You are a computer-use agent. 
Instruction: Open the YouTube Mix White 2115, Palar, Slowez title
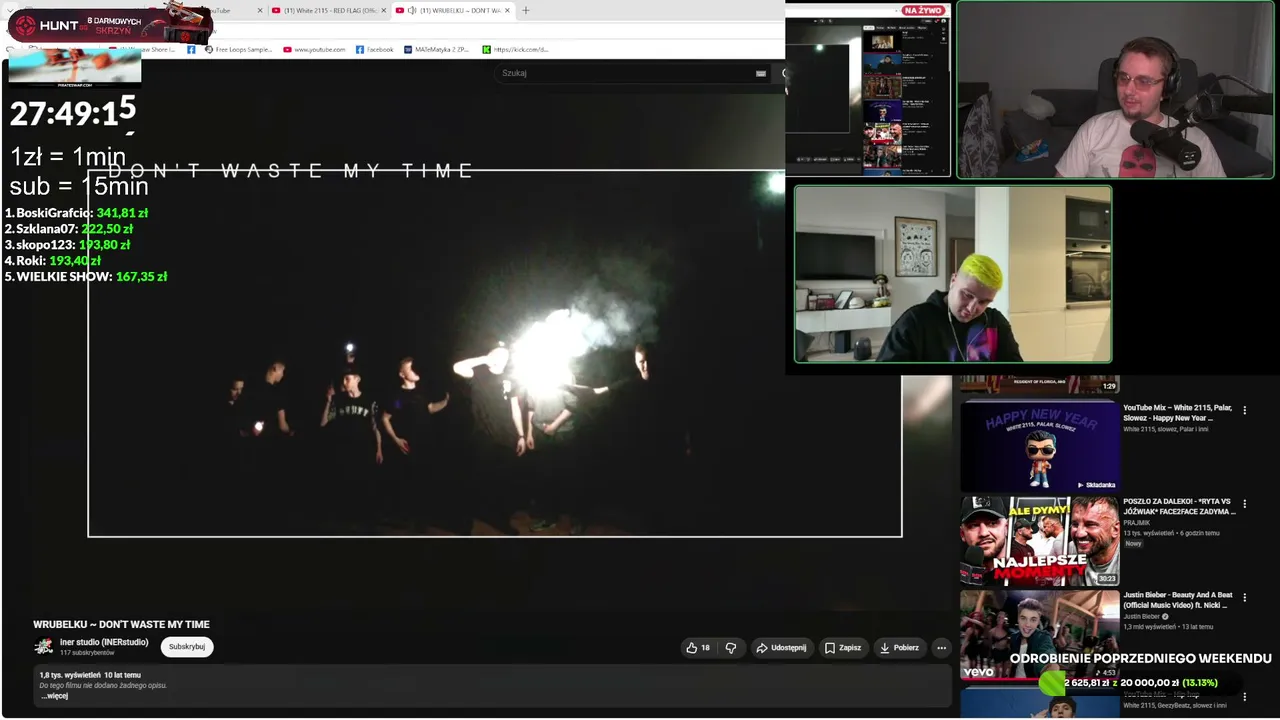tap(1178, 413)
